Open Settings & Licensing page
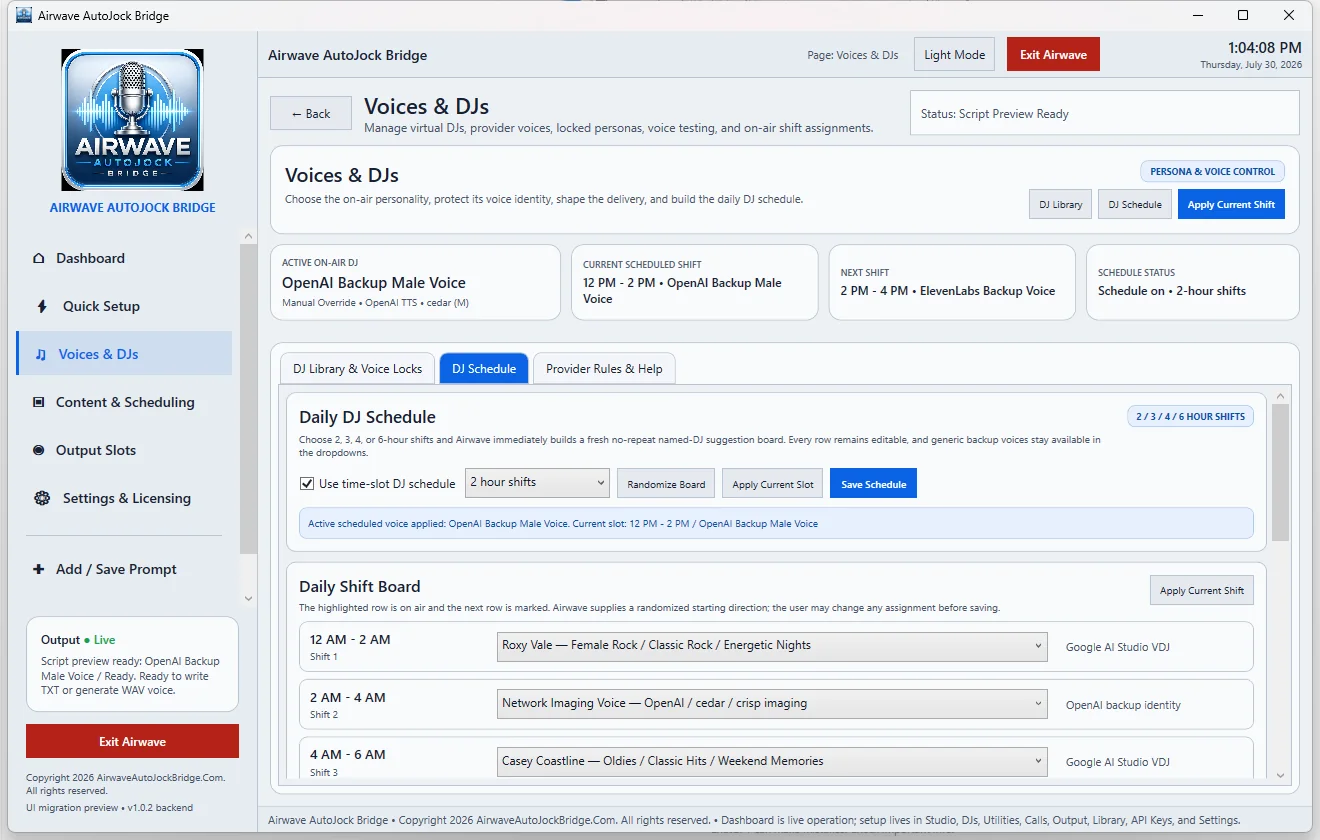The image size is (1320, 840). point(124,498)
